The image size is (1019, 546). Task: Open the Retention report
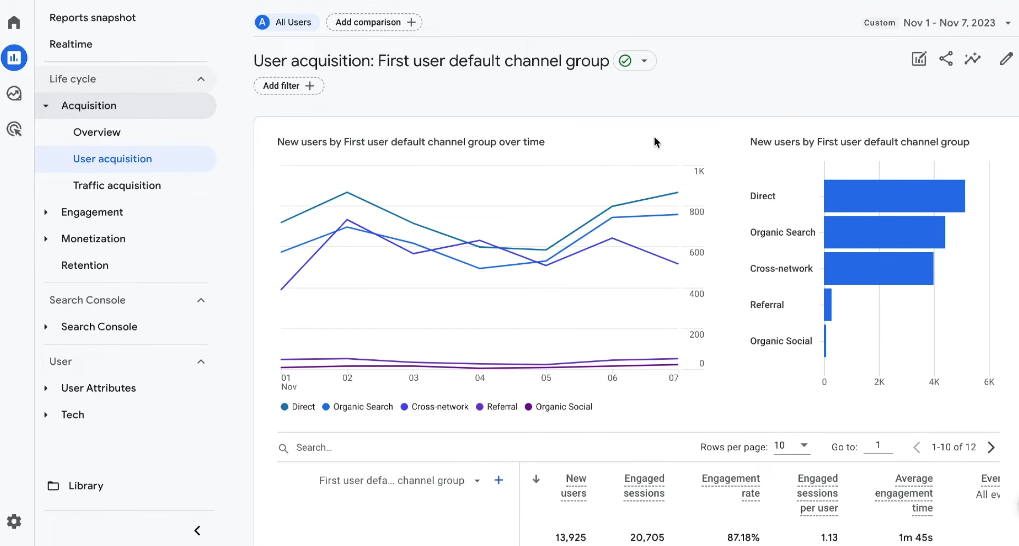click(x=84, y=265)
